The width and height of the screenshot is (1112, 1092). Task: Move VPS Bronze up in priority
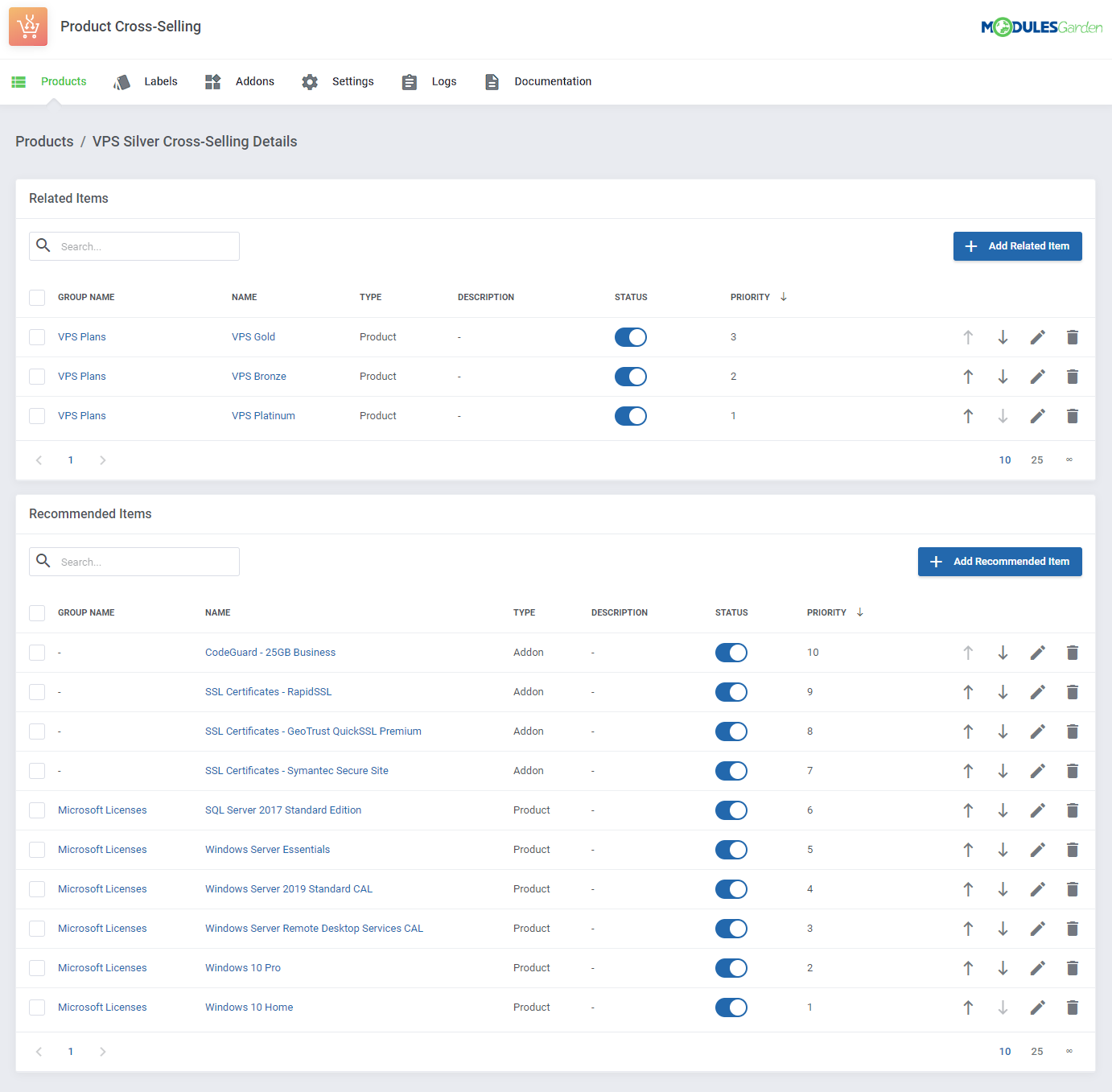969,377
